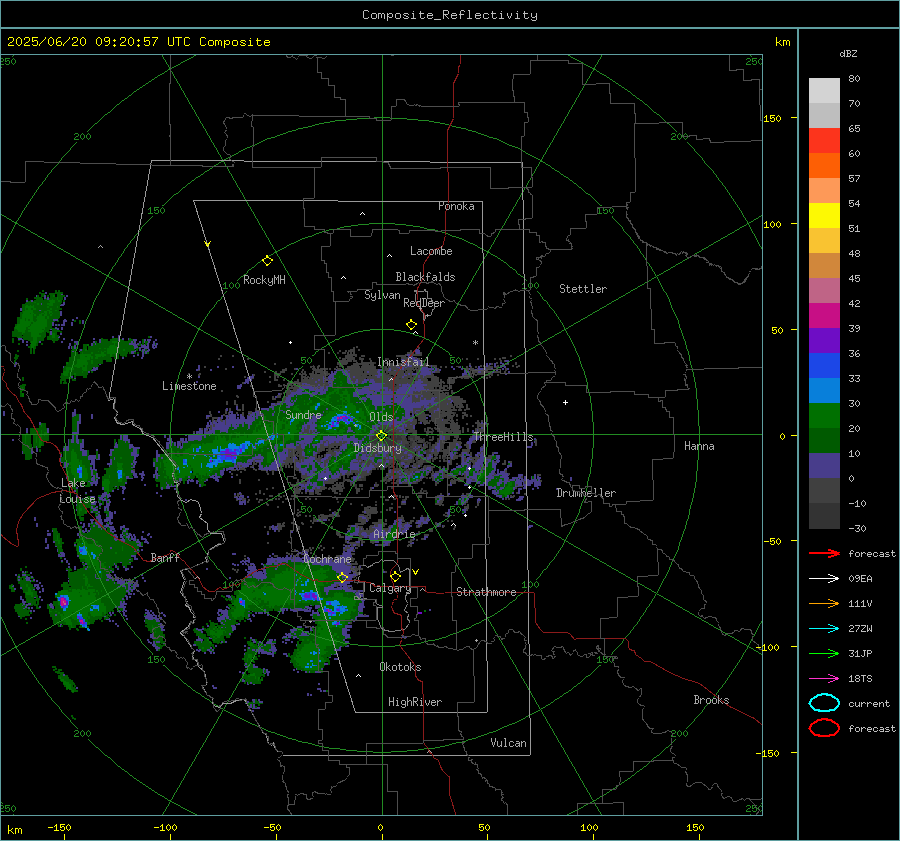Click the Calgary label on map
This screenshot has height=841, width=900.
tap(390, 588)
